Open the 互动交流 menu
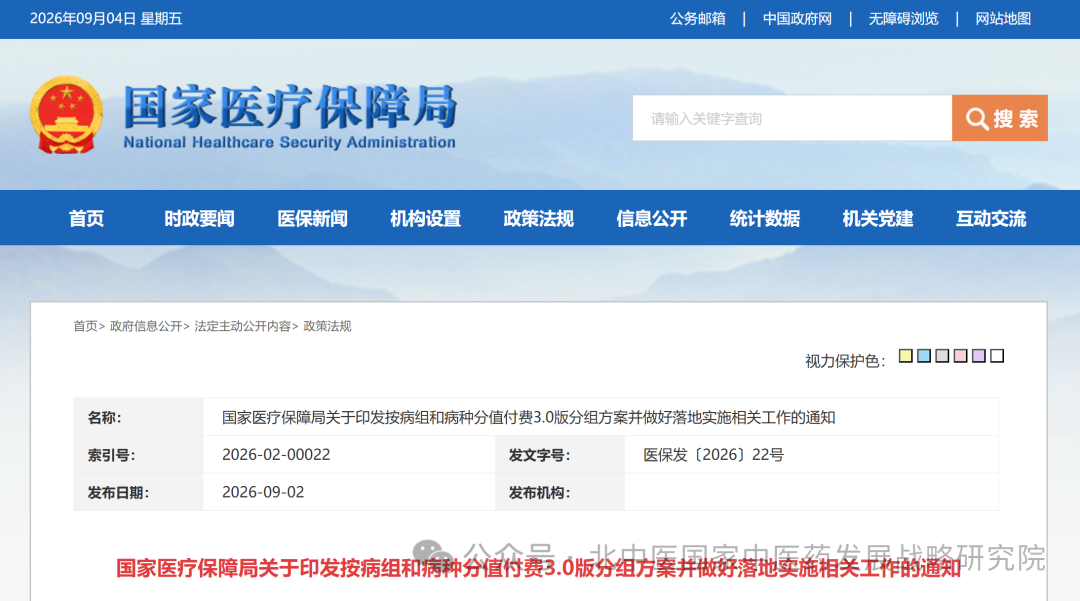The height and width of the screenshot is (601, 1080). [x=990, y=218]
